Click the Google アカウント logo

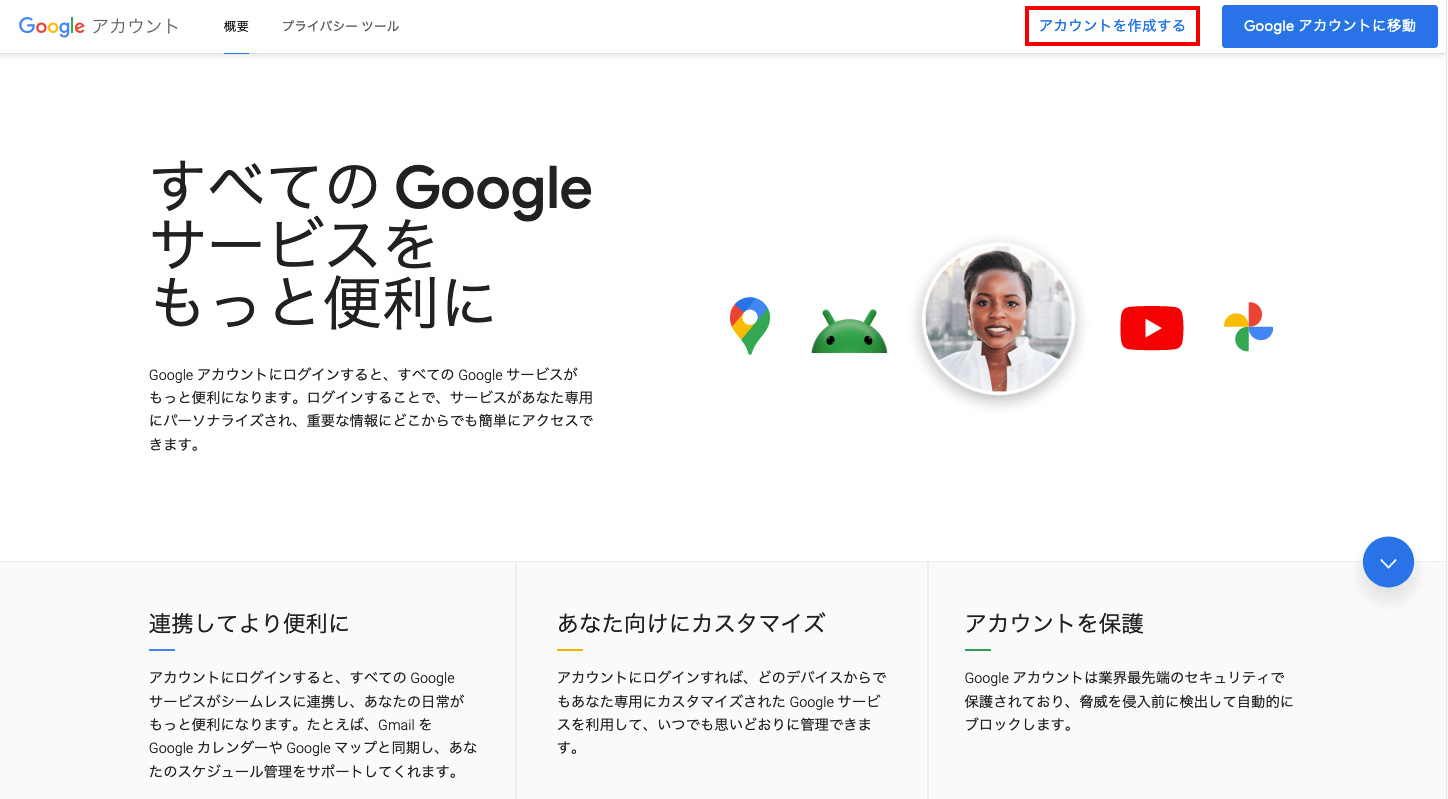99,26
